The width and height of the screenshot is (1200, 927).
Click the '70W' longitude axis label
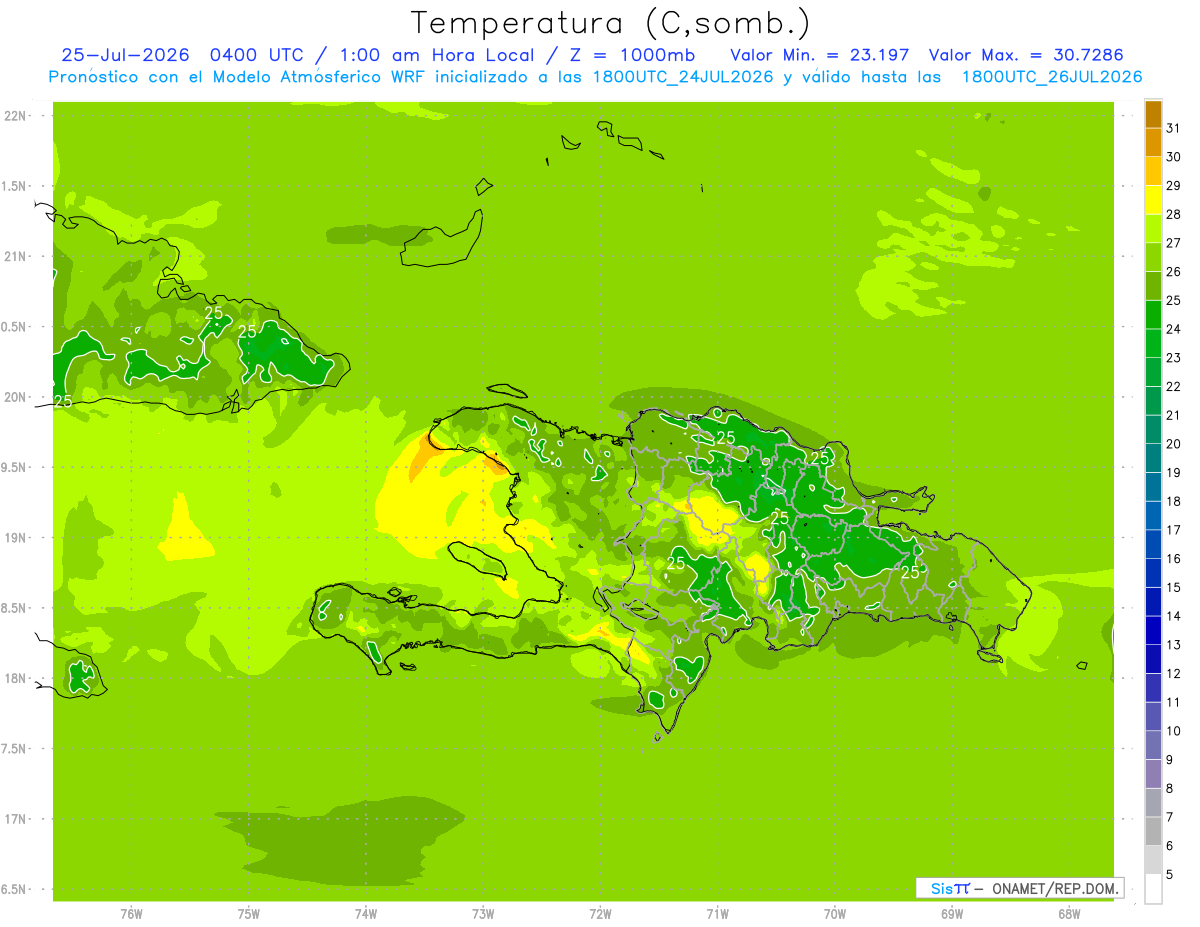(835, 914)
